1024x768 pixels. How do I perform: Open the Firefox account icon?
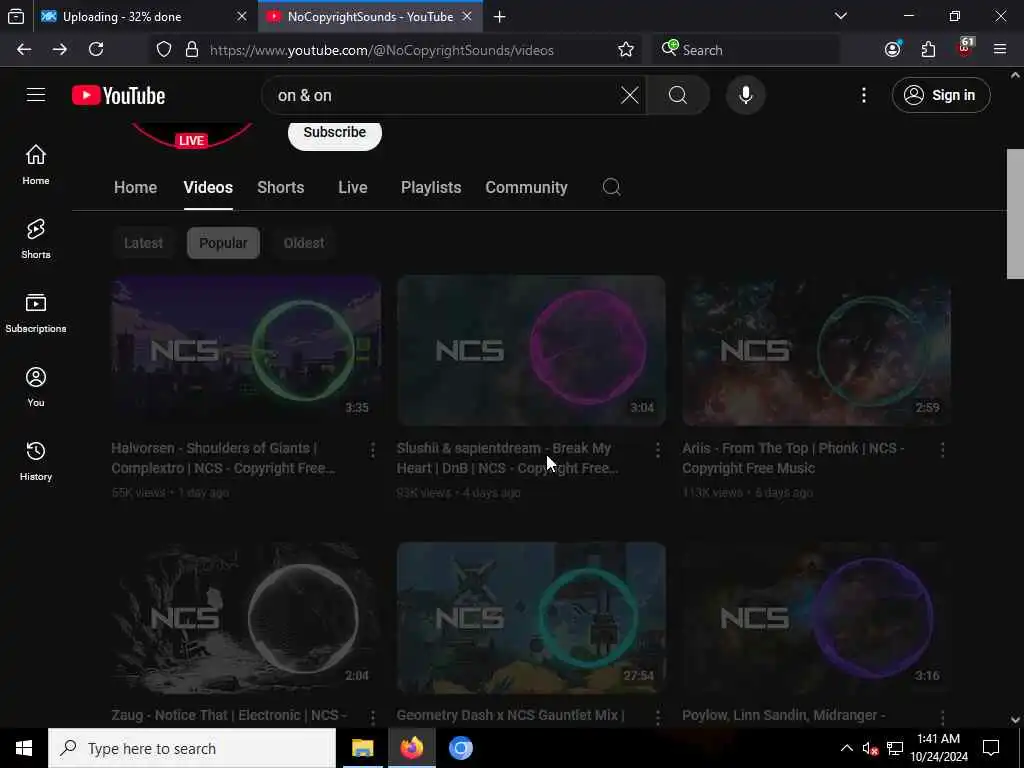click(x=893, y=49)
